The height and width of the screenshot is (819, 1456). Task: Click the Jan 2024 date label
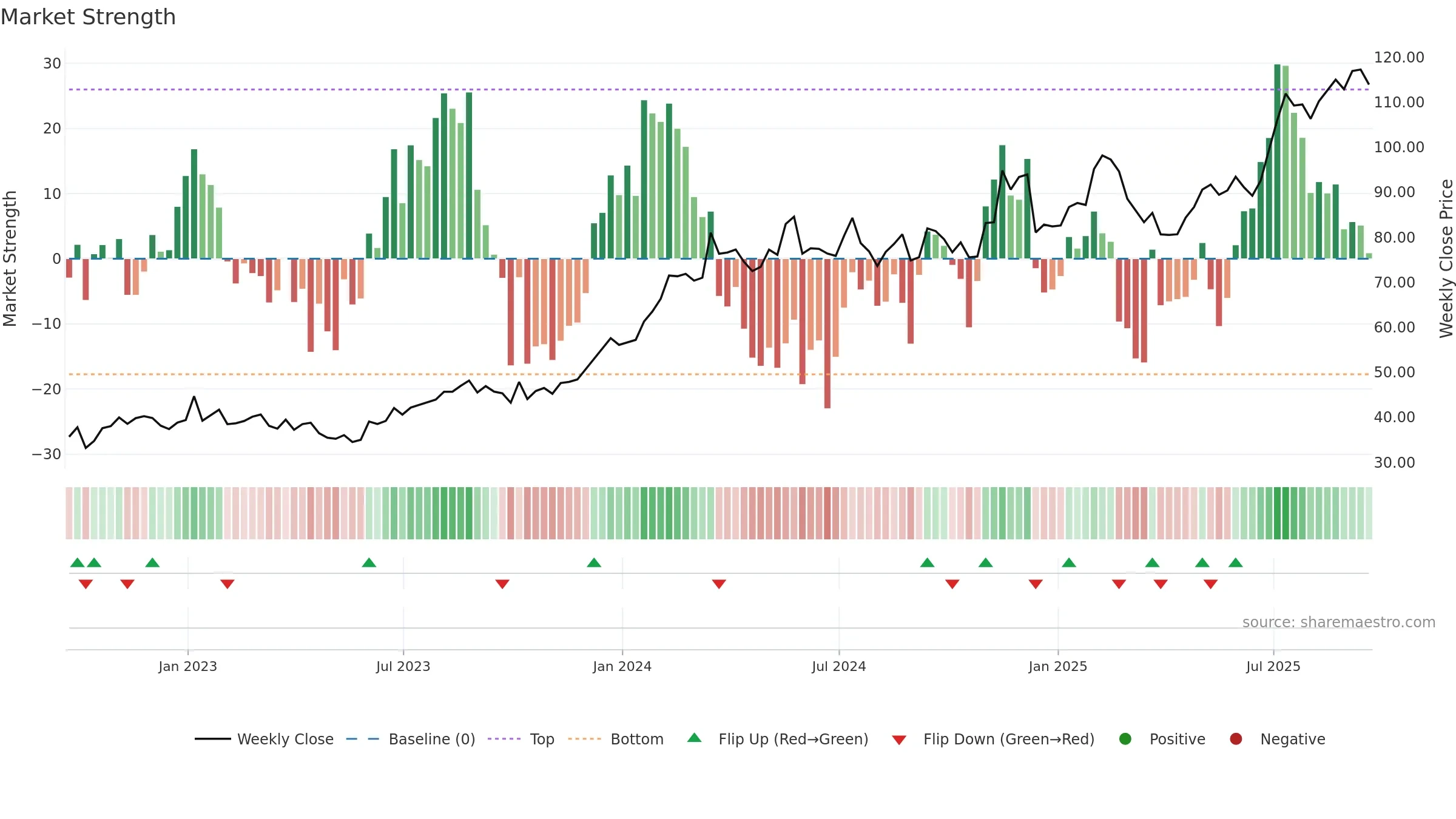click(622, 666)
